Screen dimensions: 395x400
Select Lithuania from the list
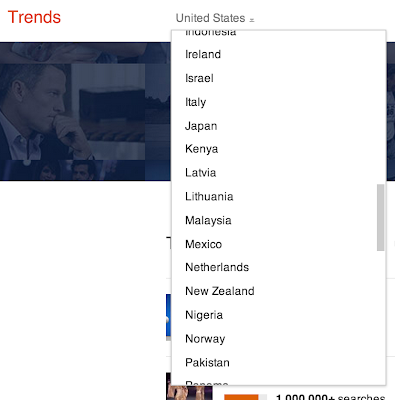click(x=279, y=196)
